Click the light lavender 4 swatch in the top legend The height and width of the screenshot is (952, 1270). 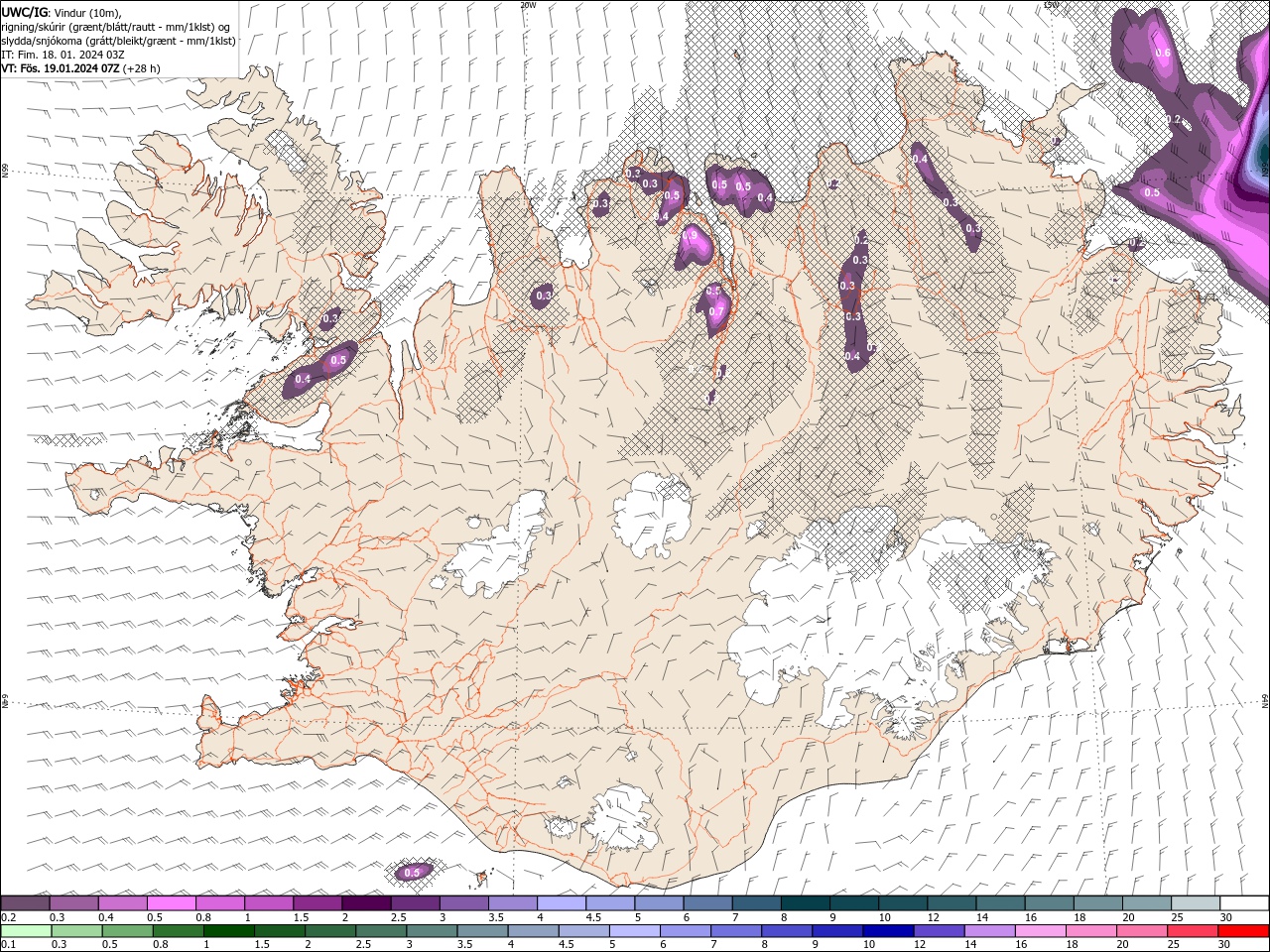(x=561, y=903)
